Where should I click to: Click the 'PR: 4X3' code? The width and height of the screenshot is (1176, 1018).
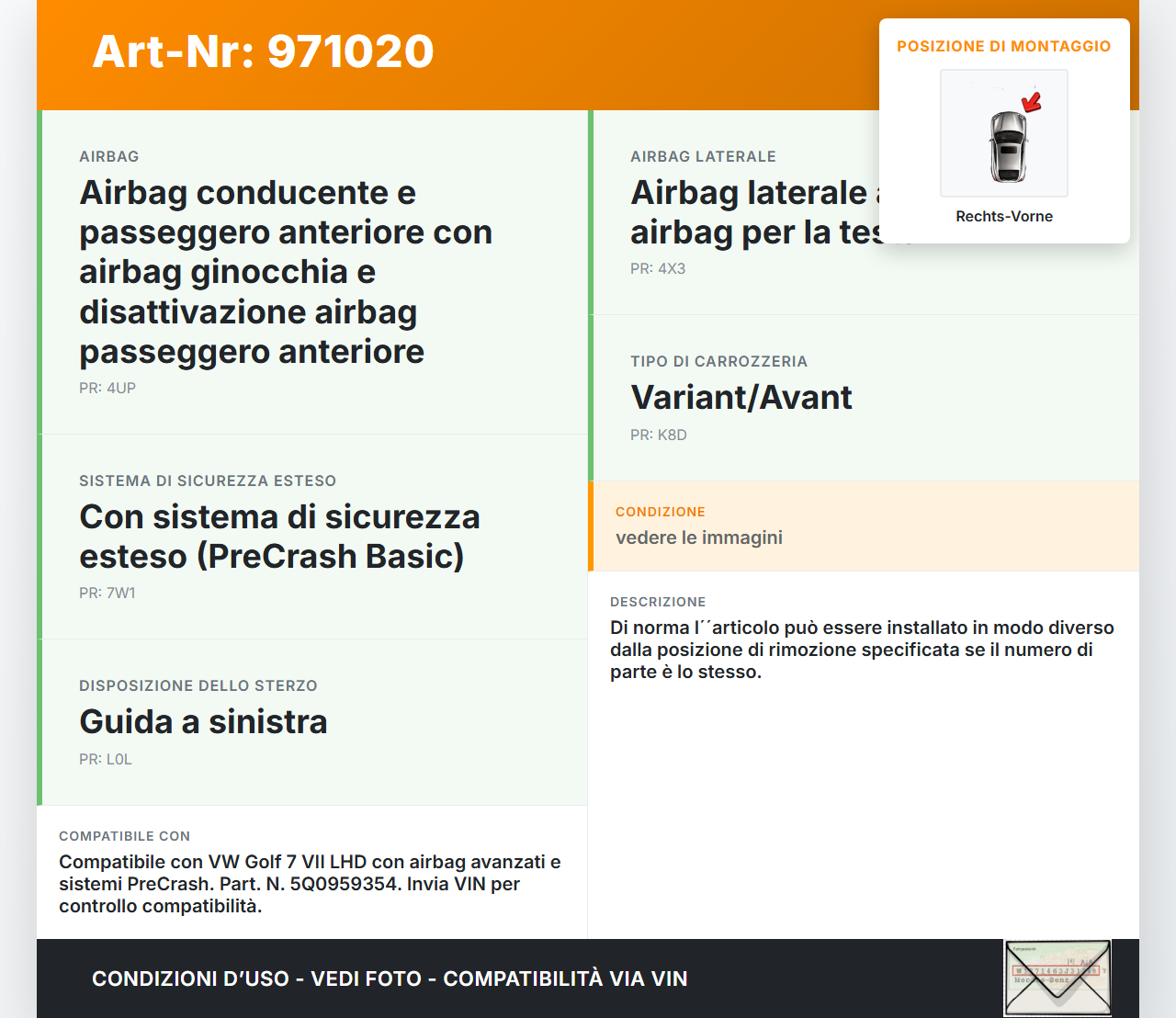tap(658, 268)
